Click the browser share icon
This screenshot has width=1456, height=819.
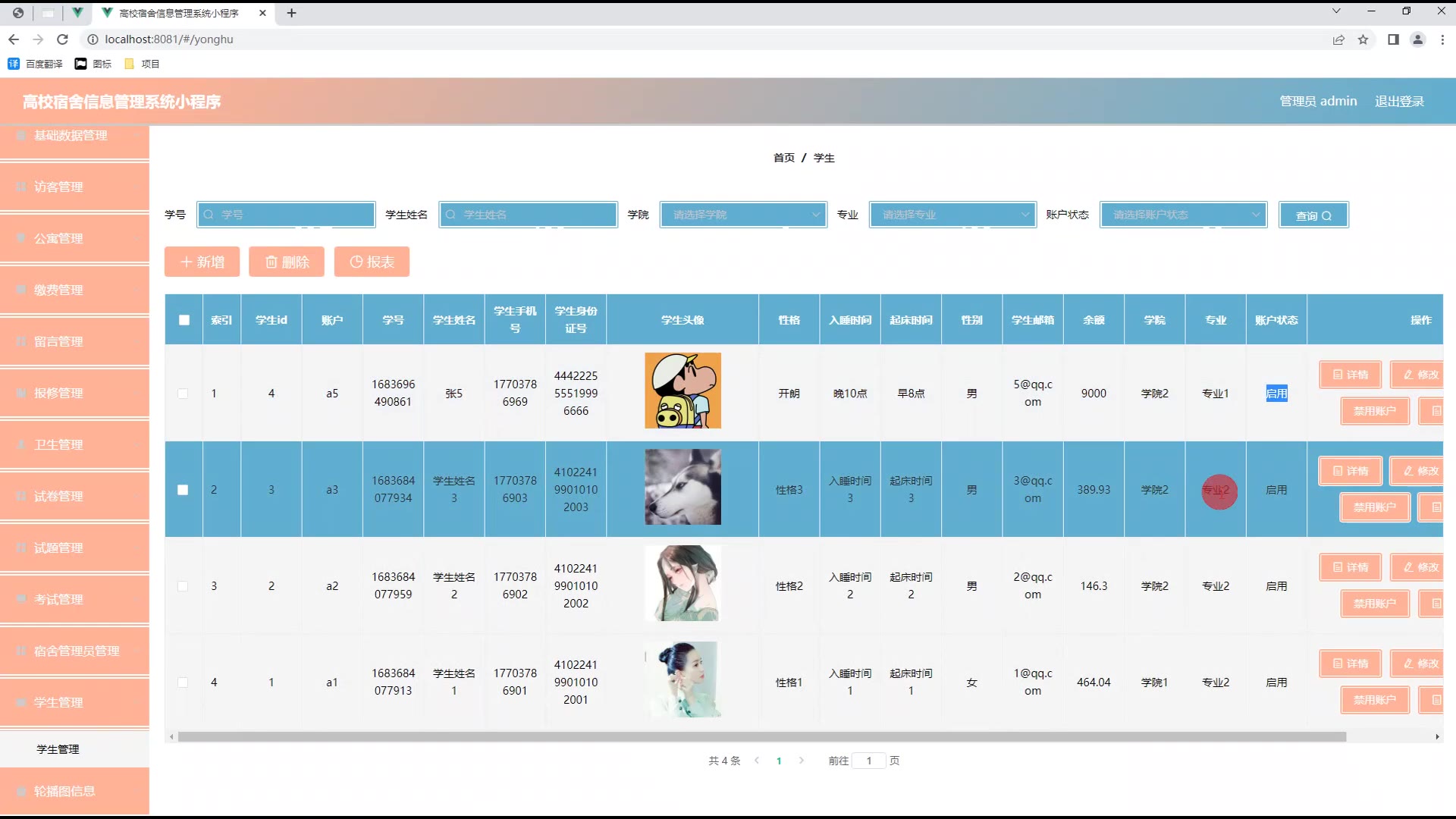pos(1338,39)
